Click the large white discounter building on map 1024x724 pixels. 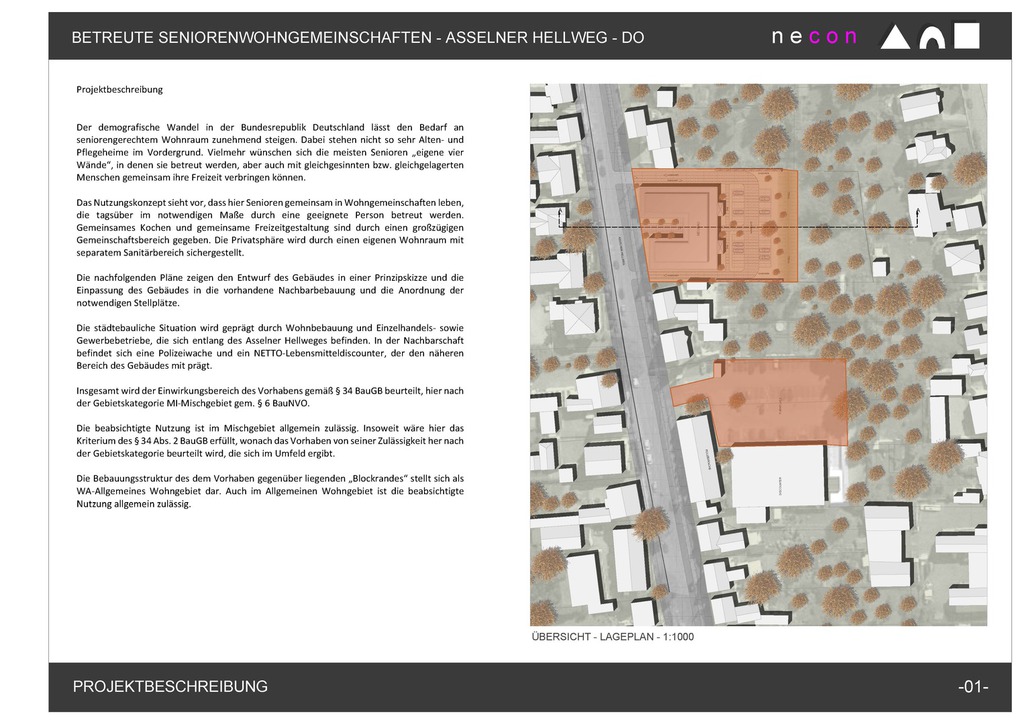(779, 477)
